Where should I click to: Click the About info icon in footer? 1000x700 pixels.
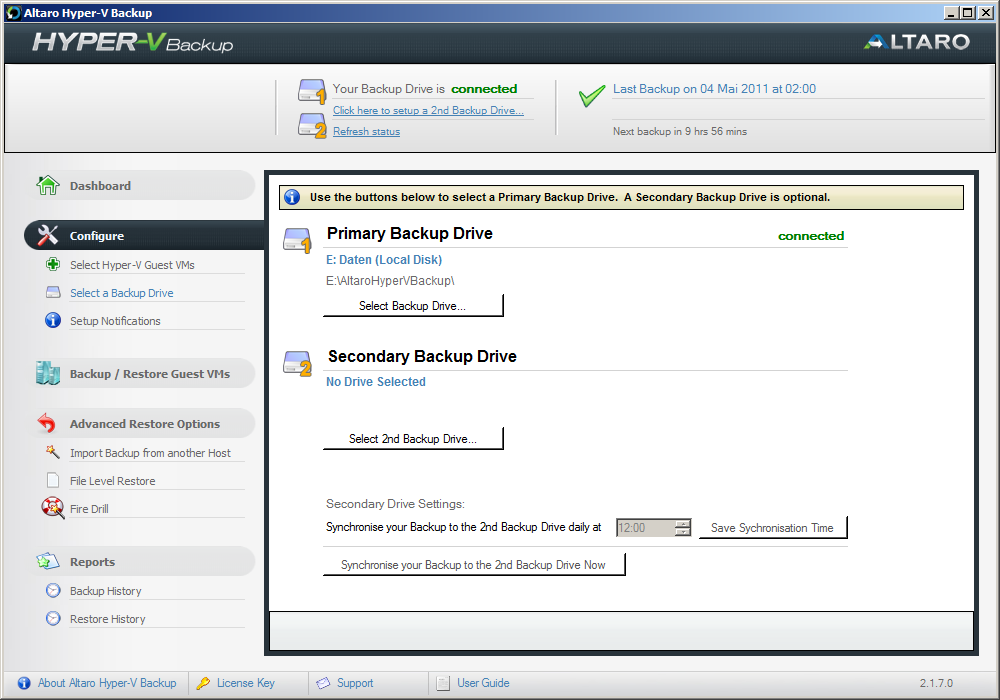pos(24,683)
